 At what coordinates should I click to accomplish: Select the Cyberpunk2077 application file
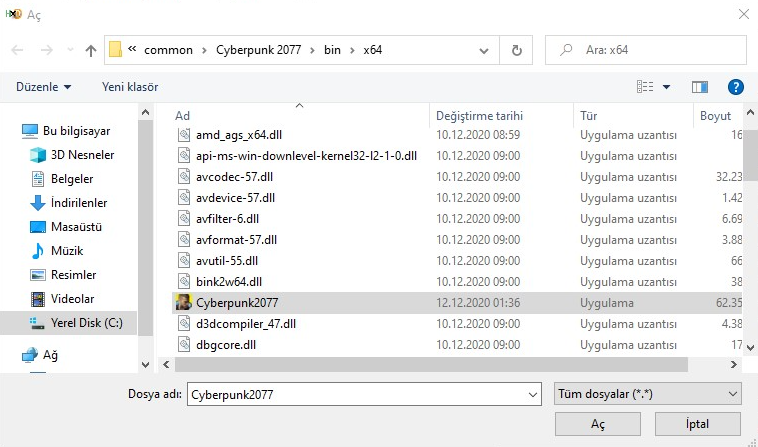pyautogui.click(x=237, y=303)
